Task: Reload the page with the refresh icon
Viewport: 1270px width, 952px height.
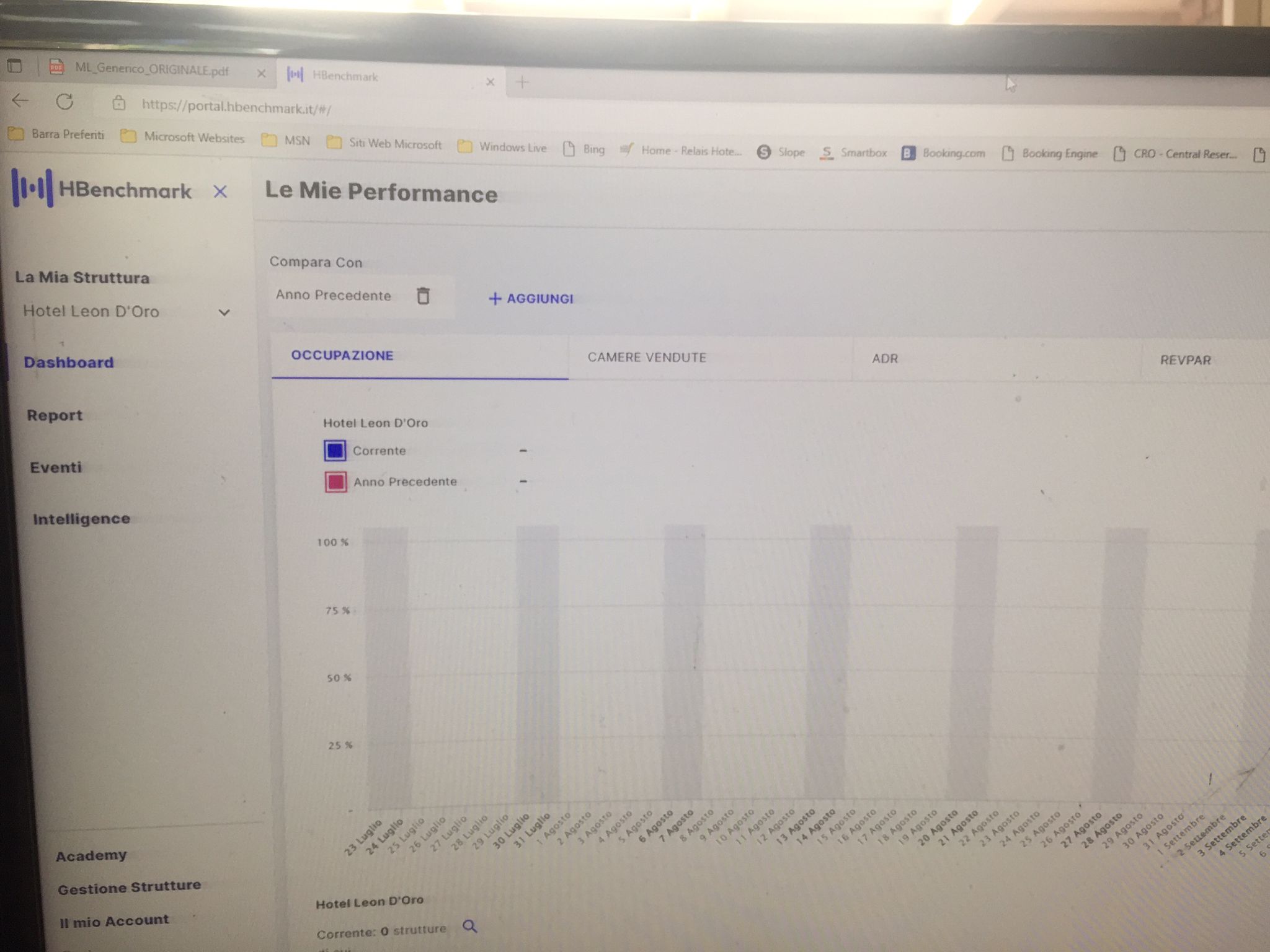Action: [64, 102]
